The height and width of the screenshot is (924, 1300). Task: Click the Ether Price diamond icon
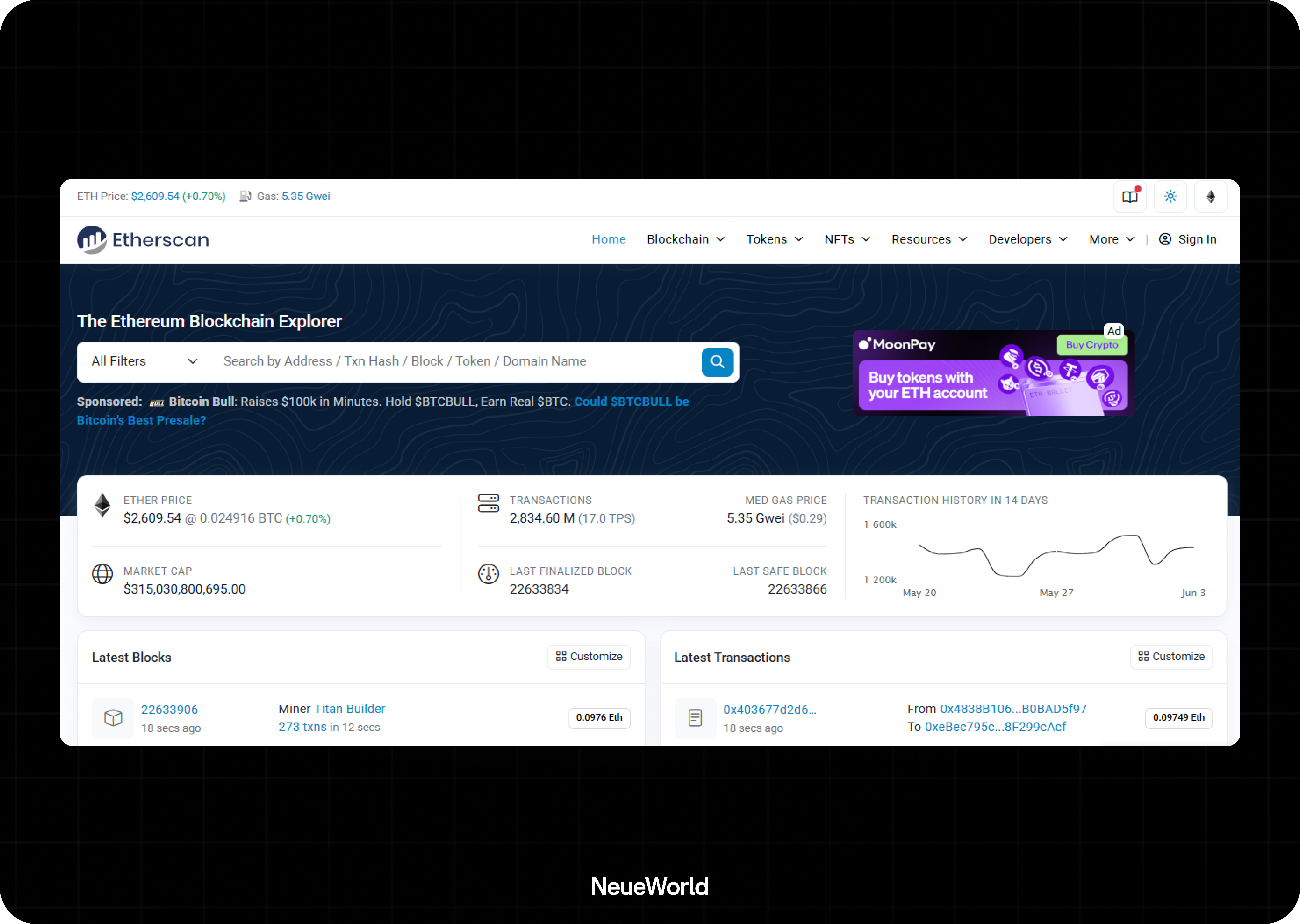pyautogui.click(x=102, y=505)
